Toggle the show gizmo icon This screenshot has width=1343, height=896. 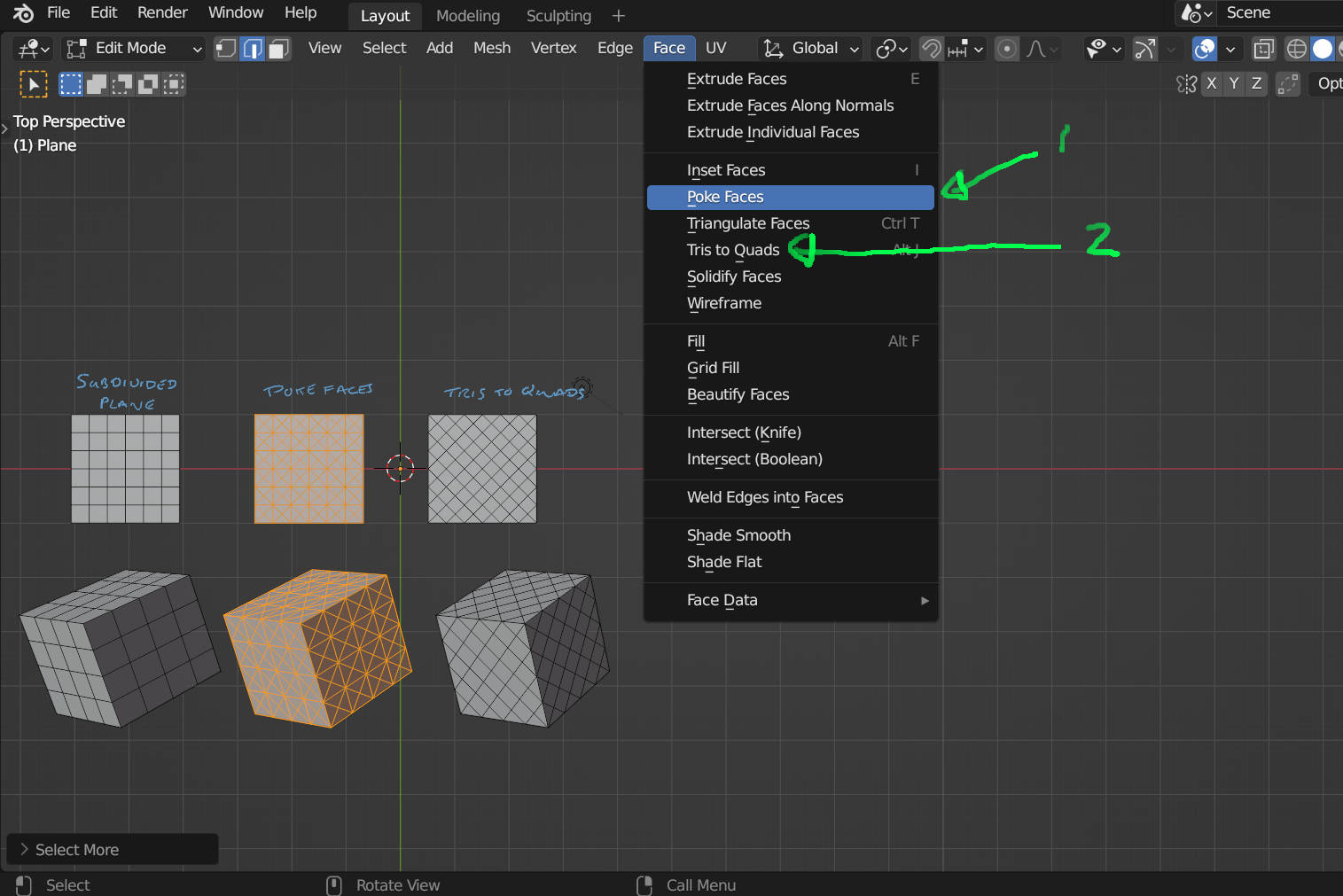[x=1145, y=48]
